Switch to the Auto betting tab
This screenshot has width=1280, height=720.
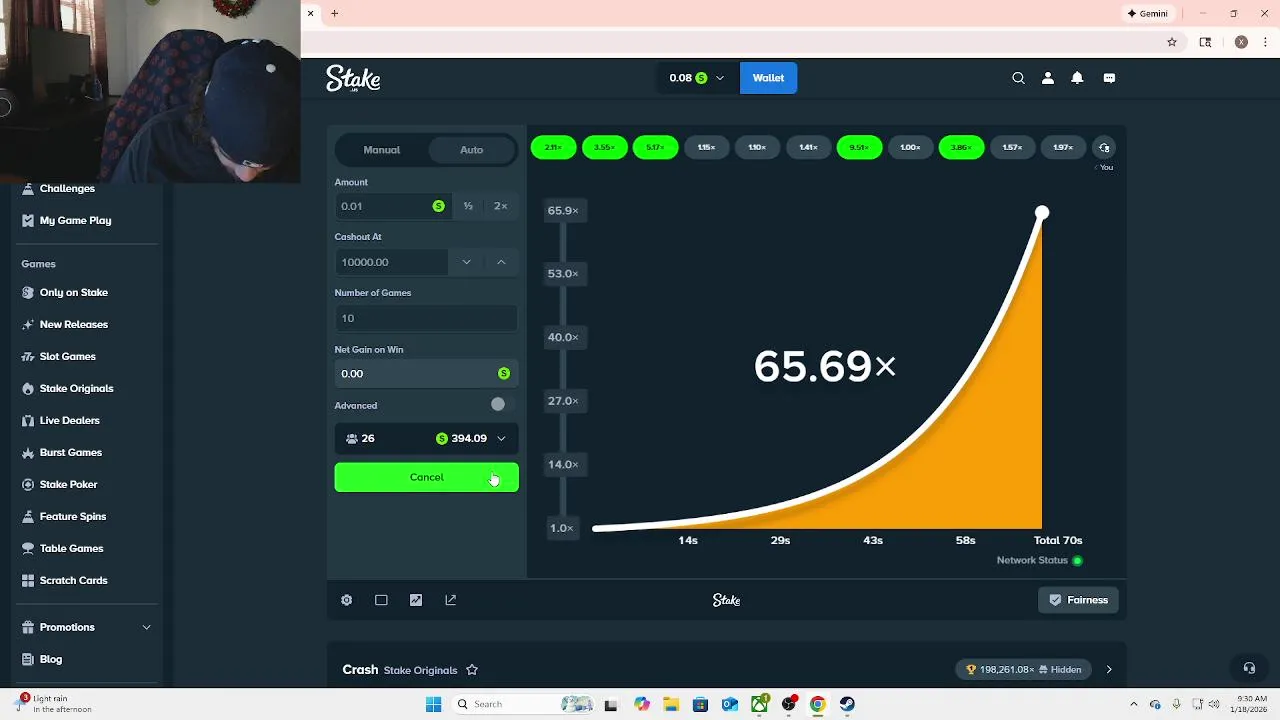[x=471, y=150]
